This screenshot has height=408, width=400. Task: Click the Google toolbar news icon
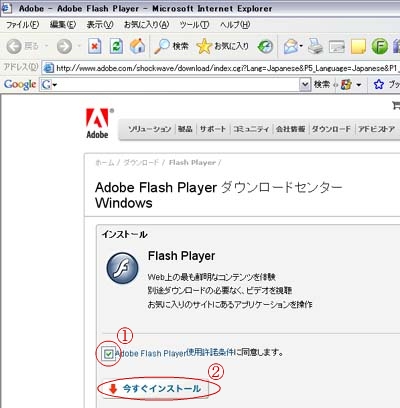[x=346, y=84]
